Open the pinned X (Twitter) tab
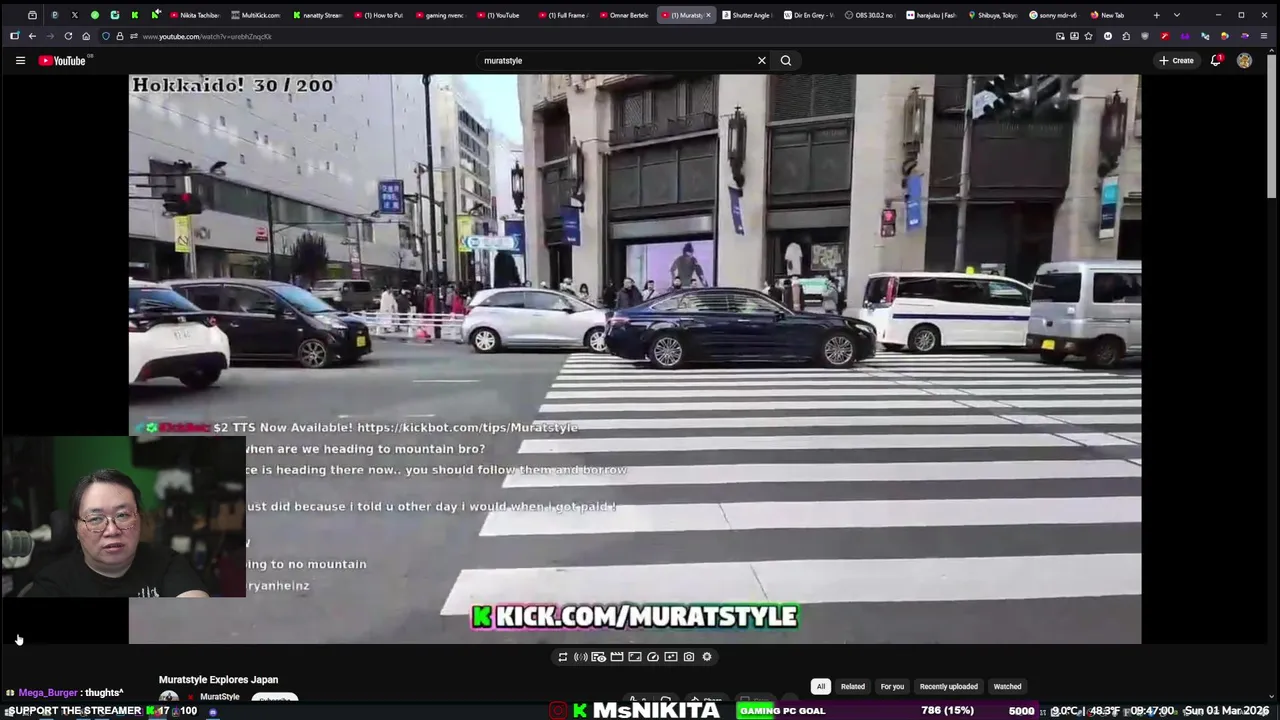Image resolution: width=1280 pixels, height=720 pixels. (74, 15)
